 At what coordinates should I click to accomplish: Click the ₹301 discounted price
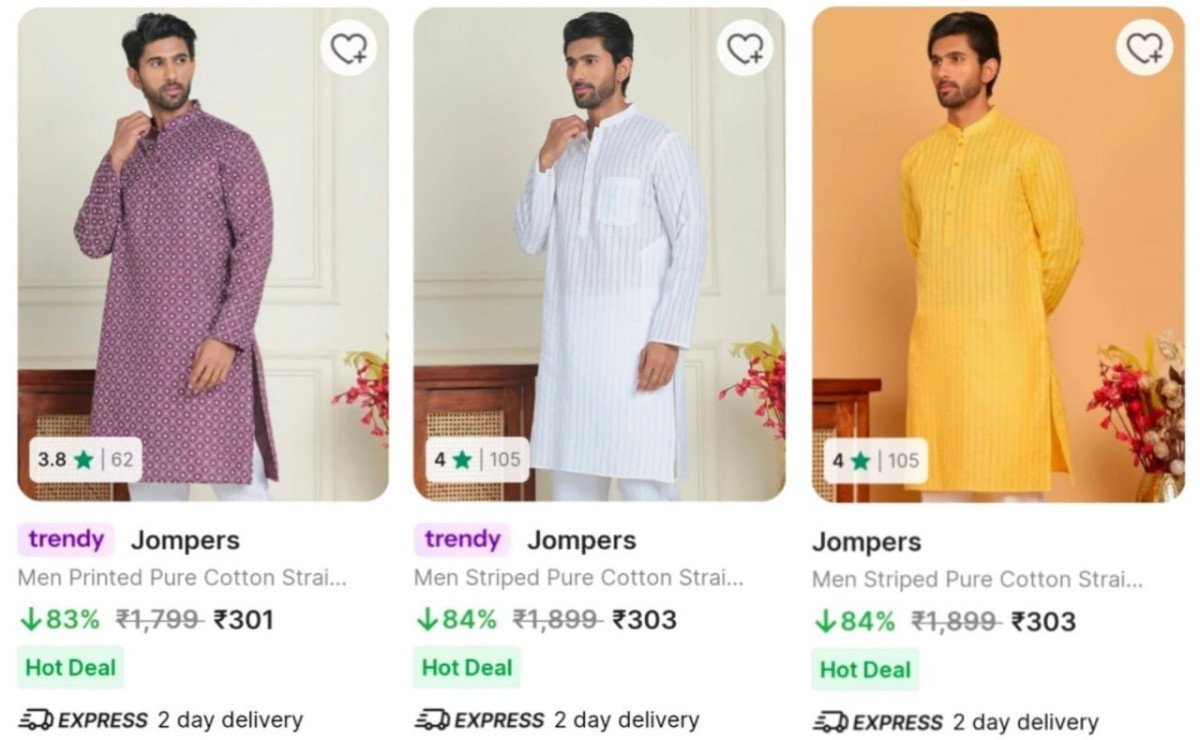pyautogui.click(x=244, y=620)
